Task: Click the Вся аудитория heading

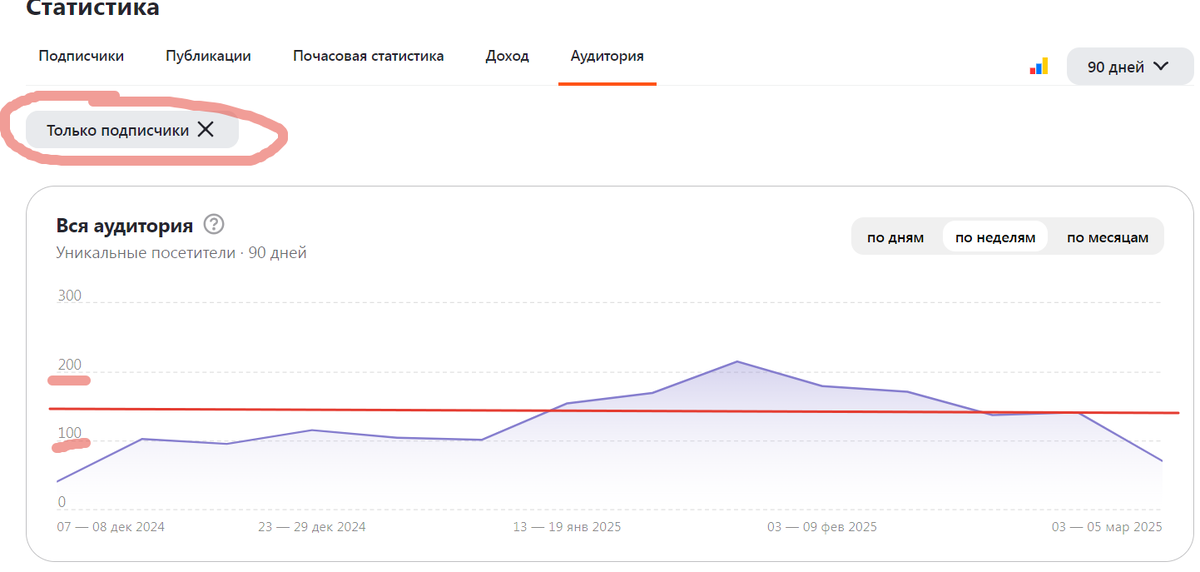Action: click(124, 225)
